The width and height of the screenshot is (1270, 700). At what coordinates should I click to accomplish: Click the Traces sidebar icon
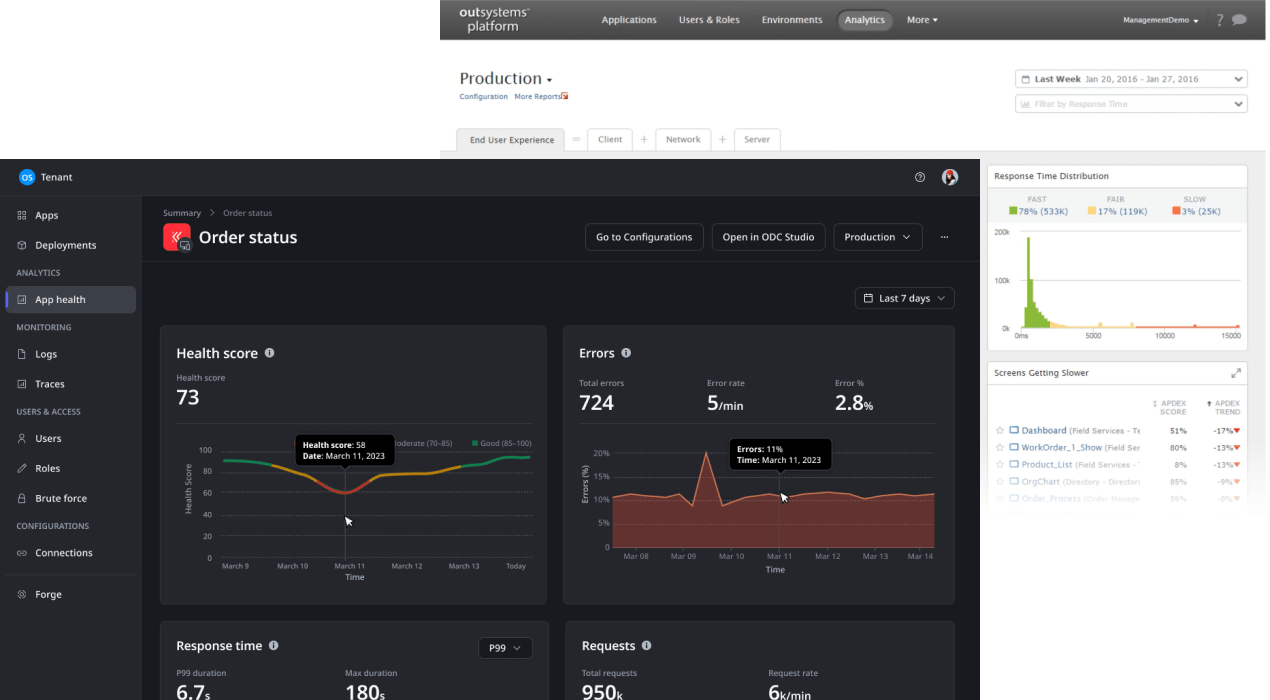pyautogui.click(x=23, y=384)
